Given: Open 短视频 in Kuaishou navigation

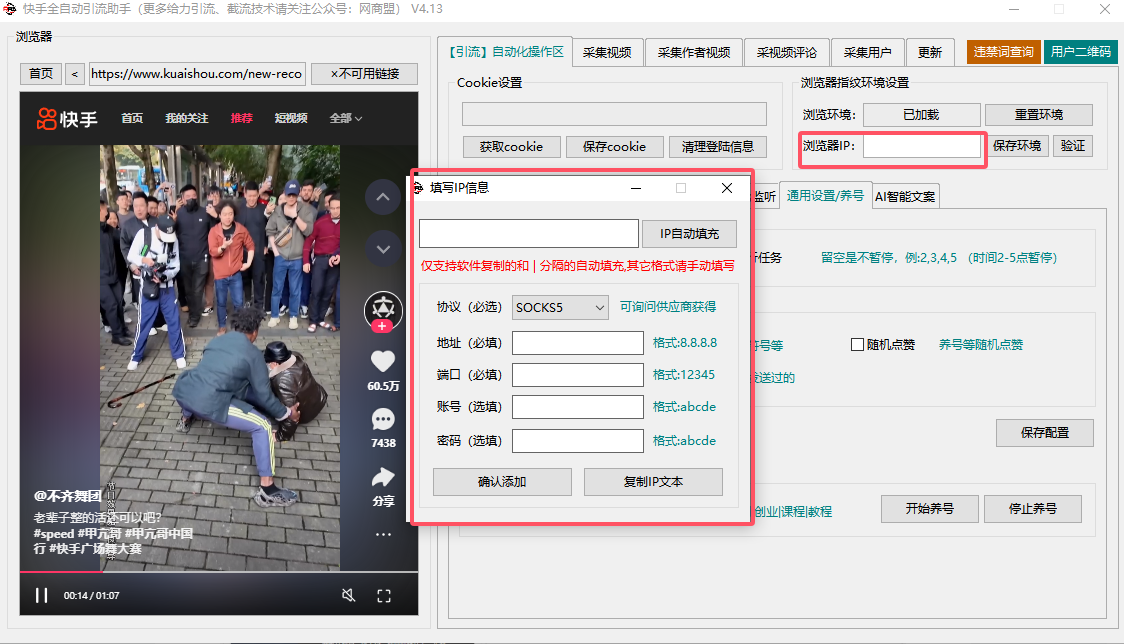Looking at the screenshot, I should (x=291, y=118).
